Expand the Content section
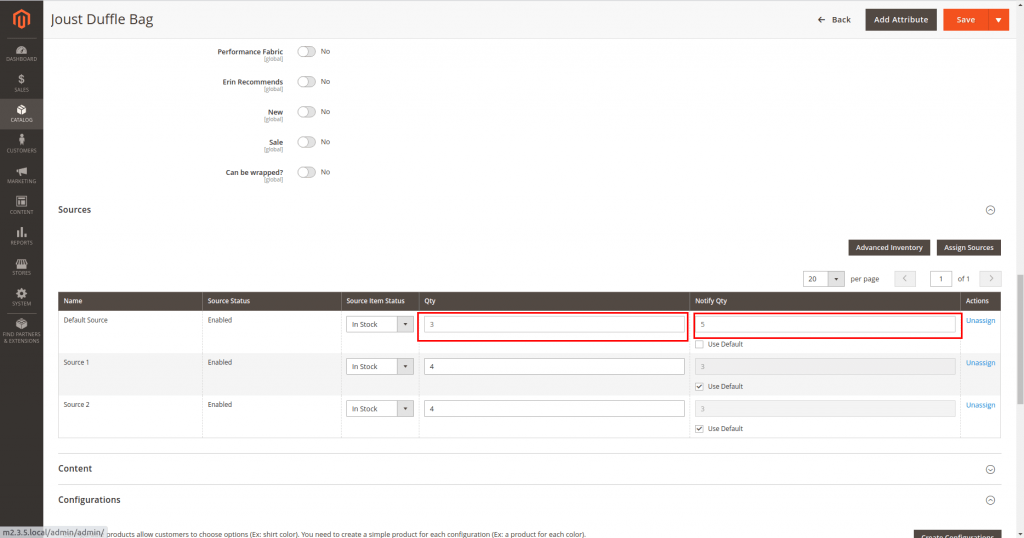Image resolution: width=1024 pixels, height=538 pixels. coord(990,469)
